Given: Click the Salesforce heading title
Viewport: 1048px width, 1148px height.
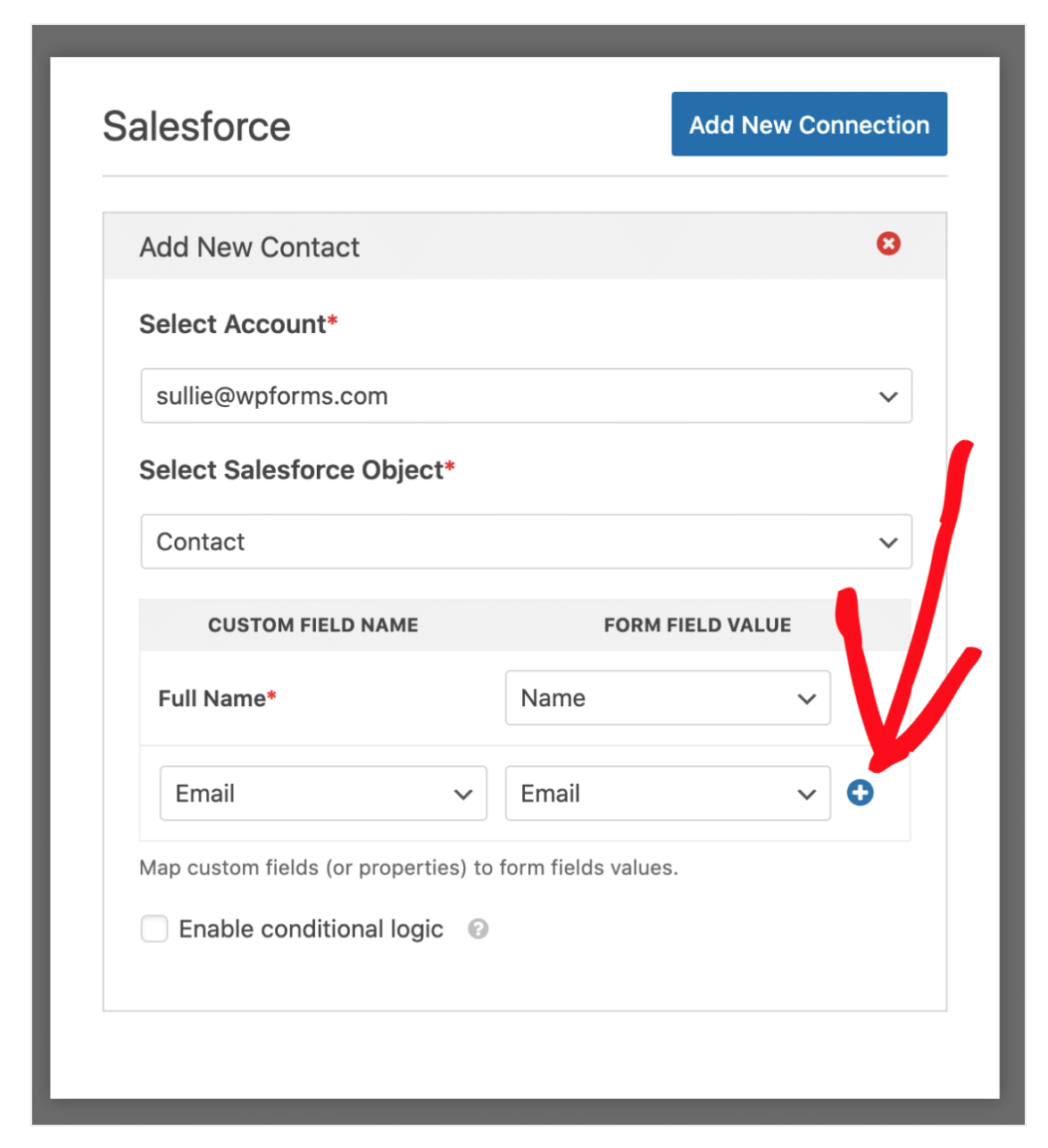Looking at the screenshot, I should (196, 126).
